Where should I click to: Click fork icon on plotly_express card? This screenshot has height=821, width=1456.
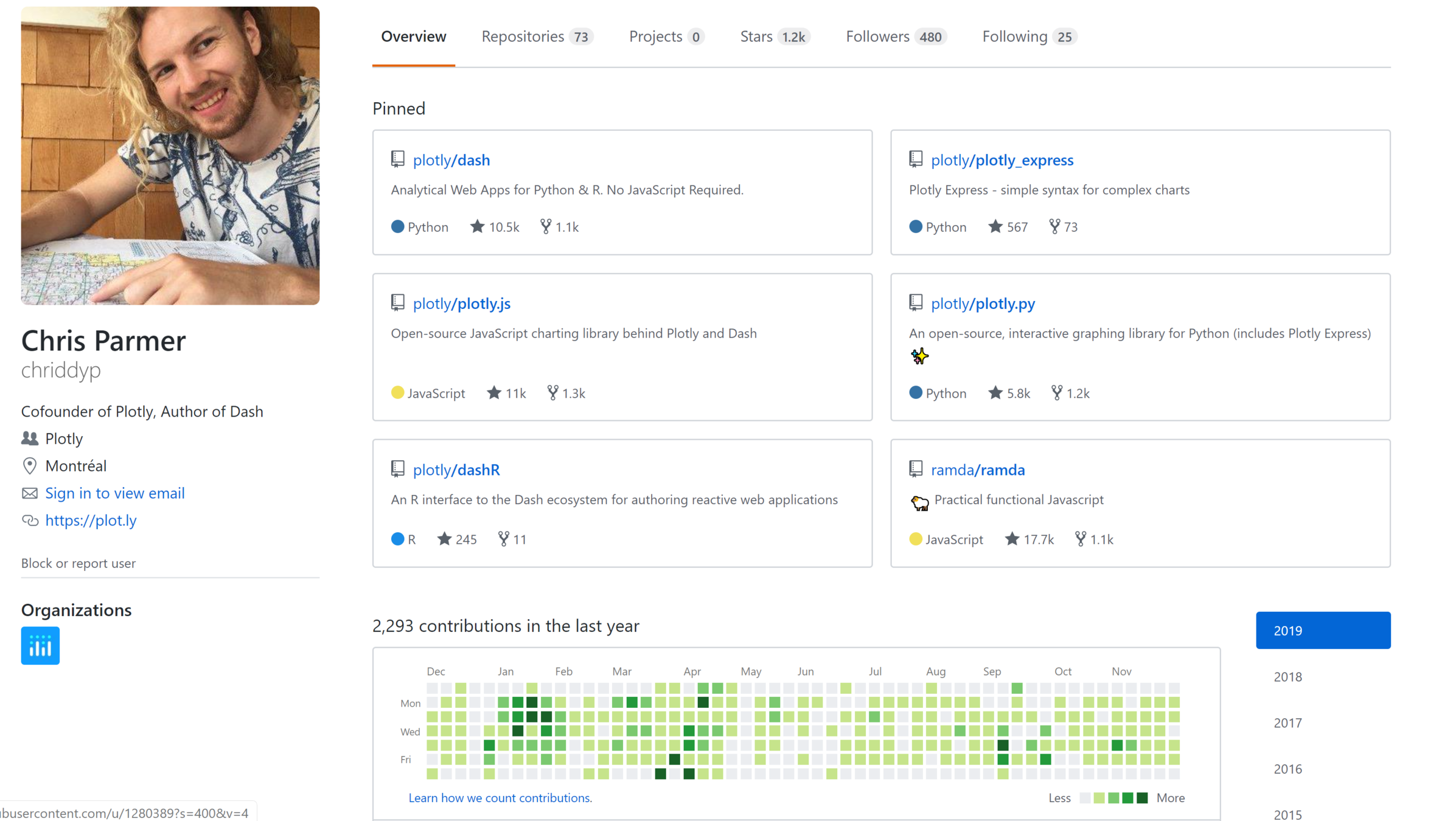1054,227
